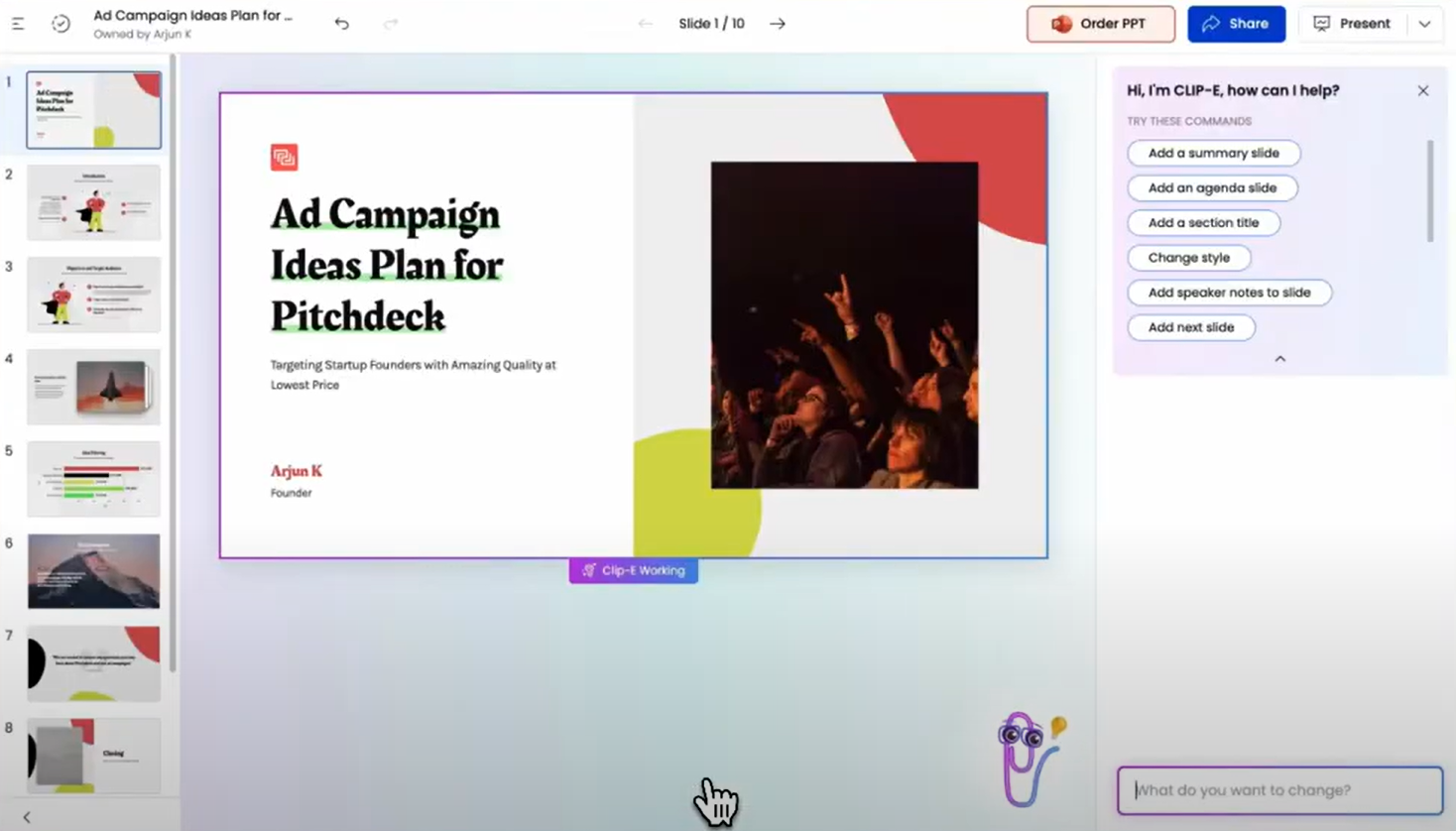Choose the Add a summary slide command
Viewport: 1456px width, 831px height.
click(x=1213, y=153)
